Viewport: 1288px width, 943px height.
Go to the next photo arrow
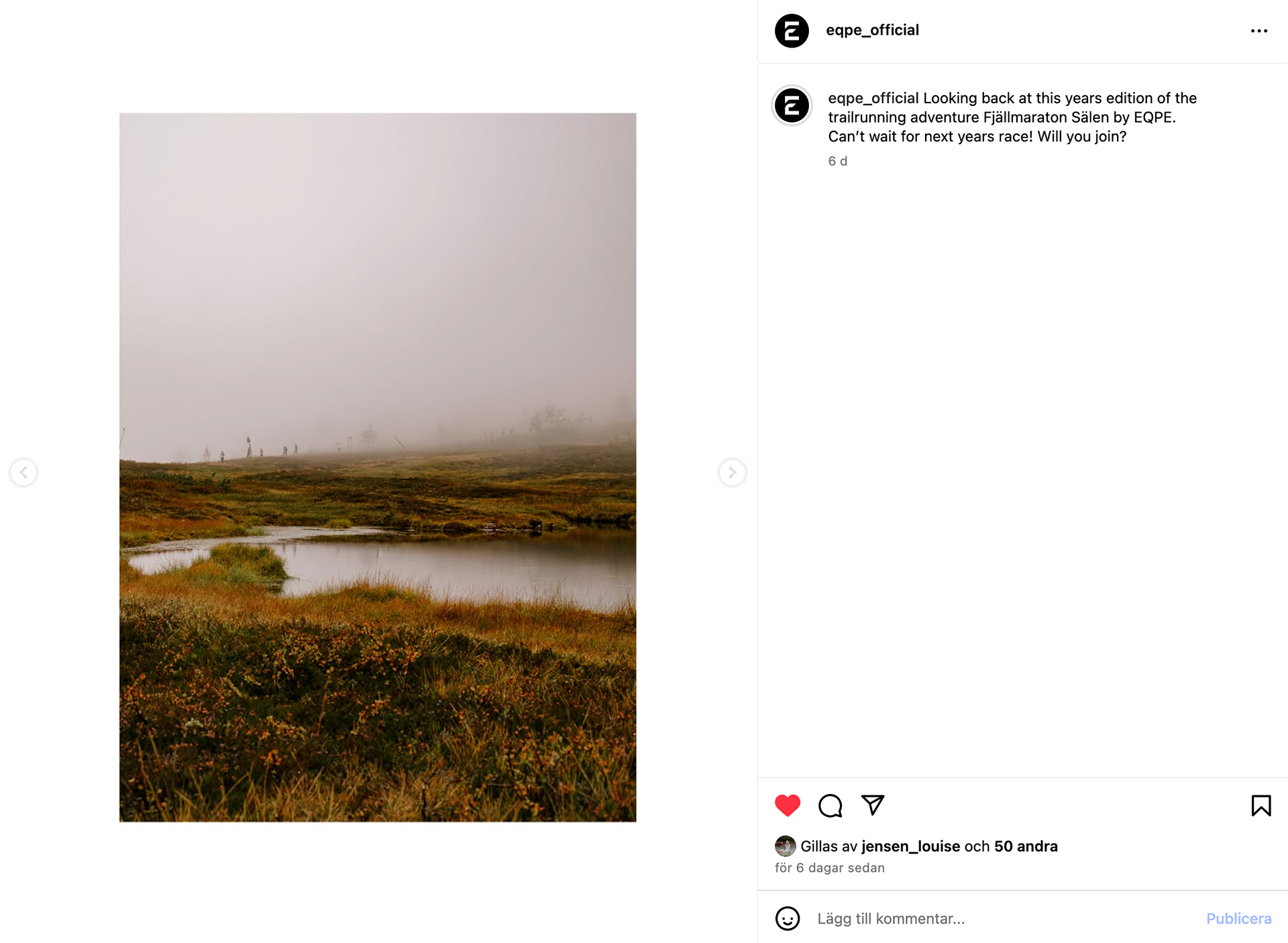coord(732,472)
